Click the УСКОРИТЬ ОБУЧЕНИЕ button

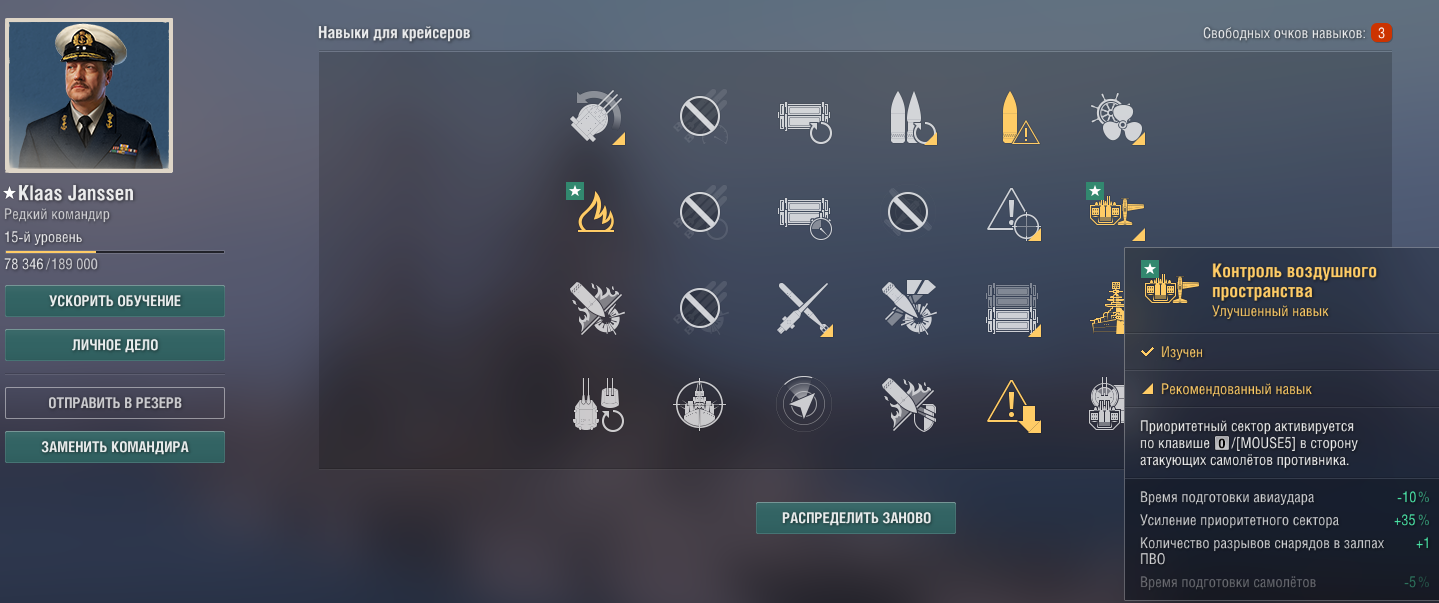pos(115,301)
